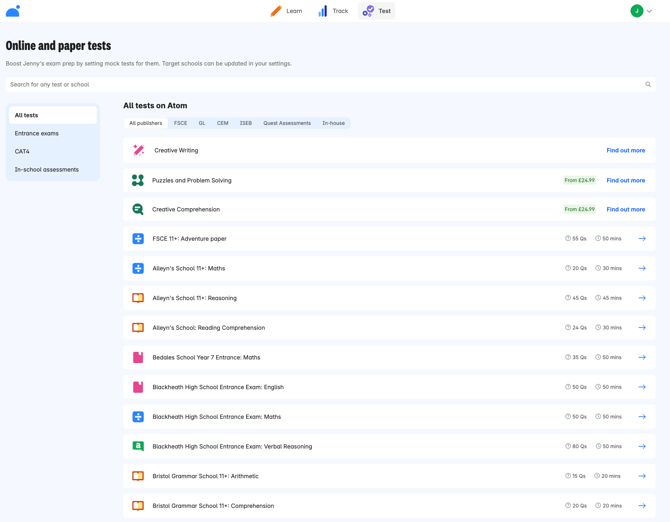
Task: Click the Puzzles and Problem Solving icon
Action: click(138, 180)
